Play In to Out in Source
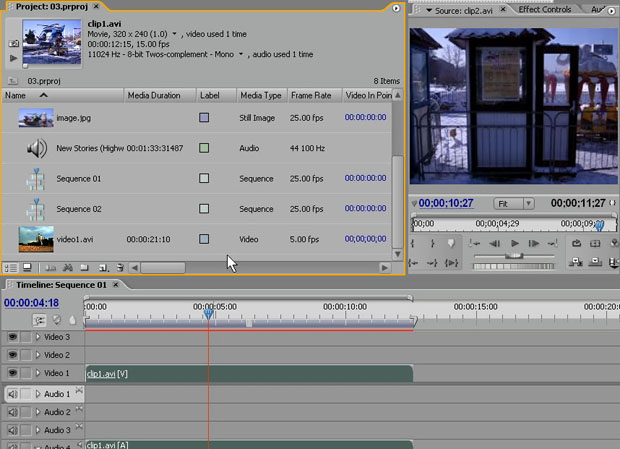The image size is (620, 449). pyautogui.click(x=451, y=262)
